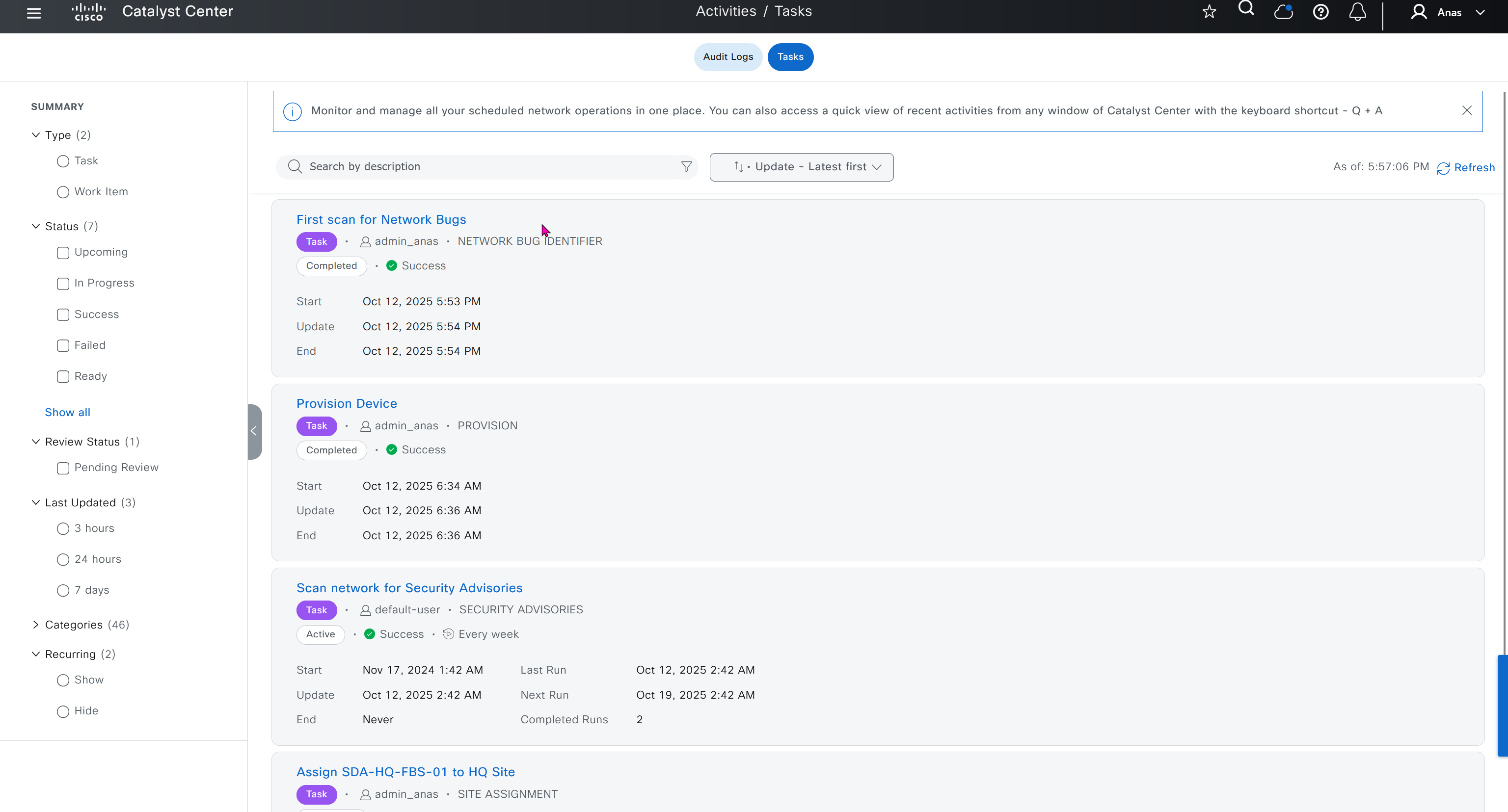Open the hamburger navigation menu
Image resolution: width=1508 pixels, height=812 pixels.
[x=34, y=13]
